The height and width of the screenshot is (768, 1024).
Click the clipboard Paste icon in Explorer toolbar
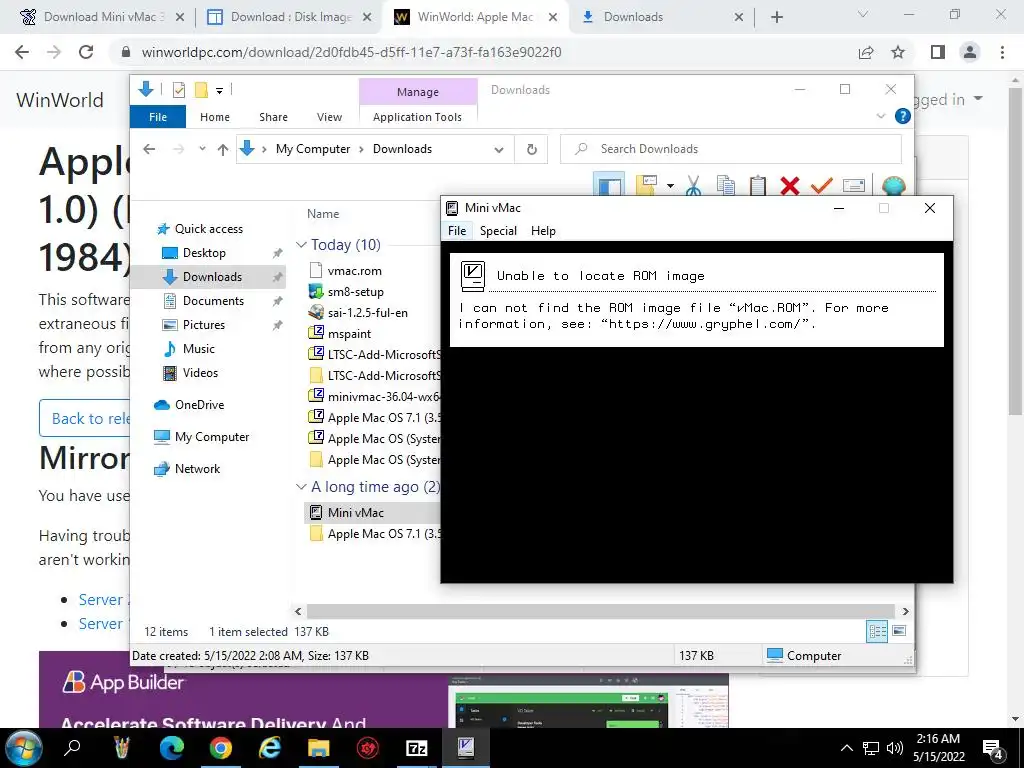click(758, 185)
